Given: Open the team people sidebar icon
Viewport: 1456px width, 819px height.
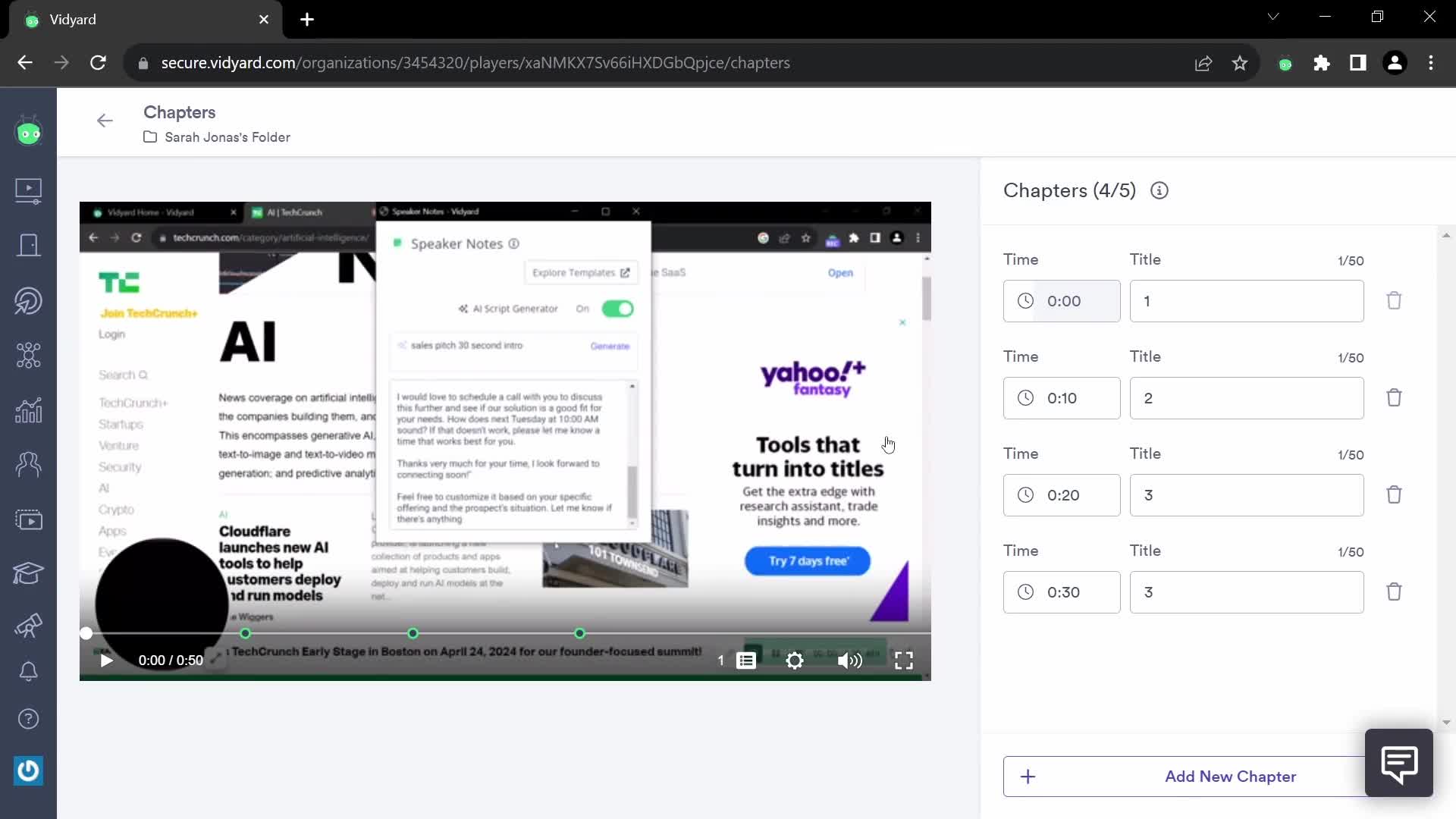Looking at the screenshot, I should click(x=28, y=464).
